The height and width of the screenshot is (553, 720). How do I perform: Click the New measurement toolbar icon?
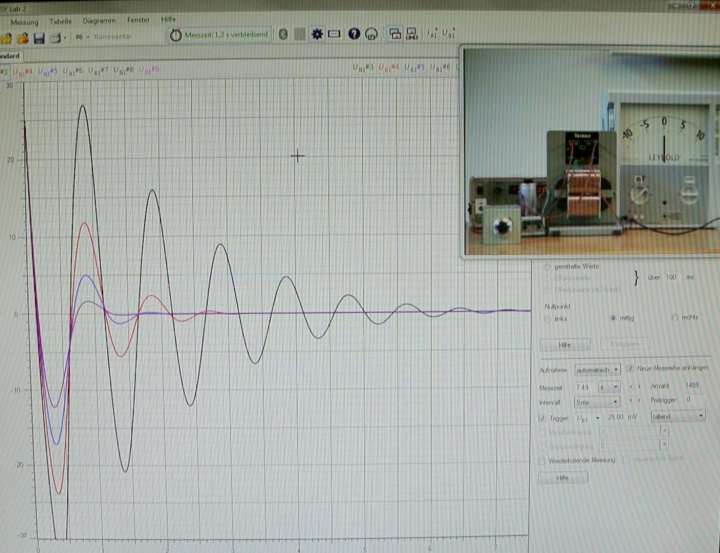point(6,38)
